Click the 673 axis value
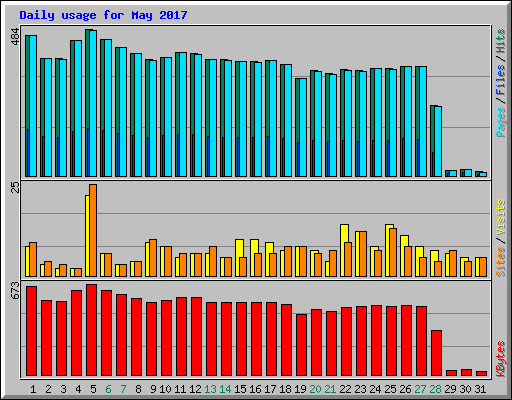512x400 pixels. tap(15, 290)
